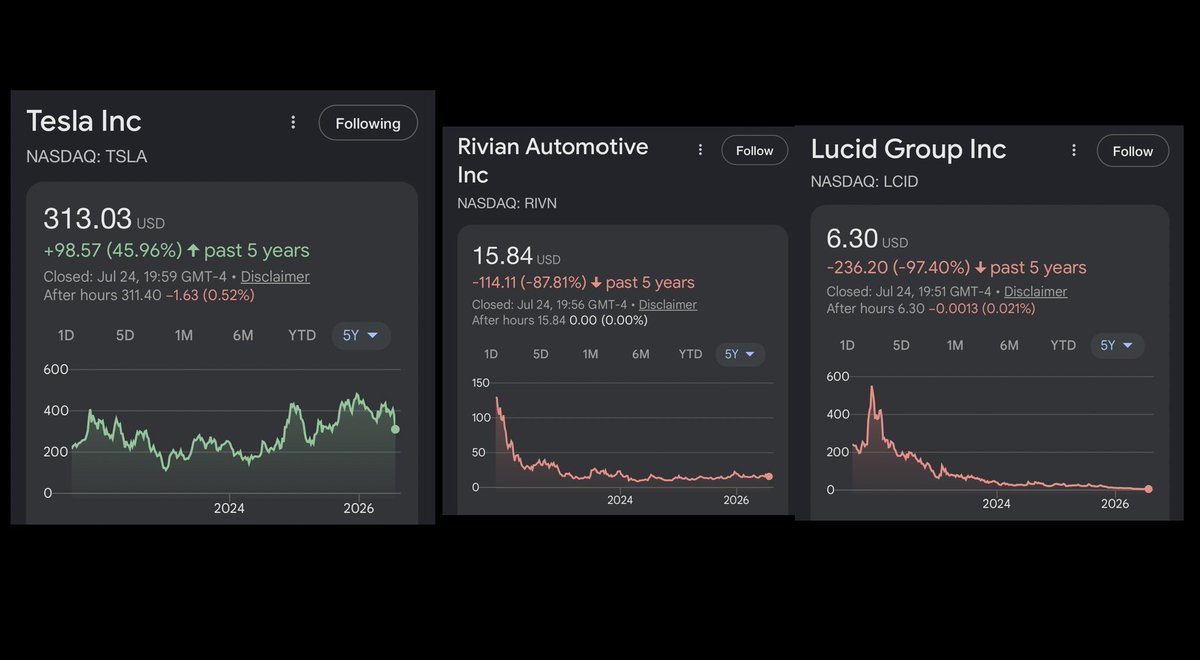Follow Lucid Group stock
1200x660 pixels.
coord(1133,151)
